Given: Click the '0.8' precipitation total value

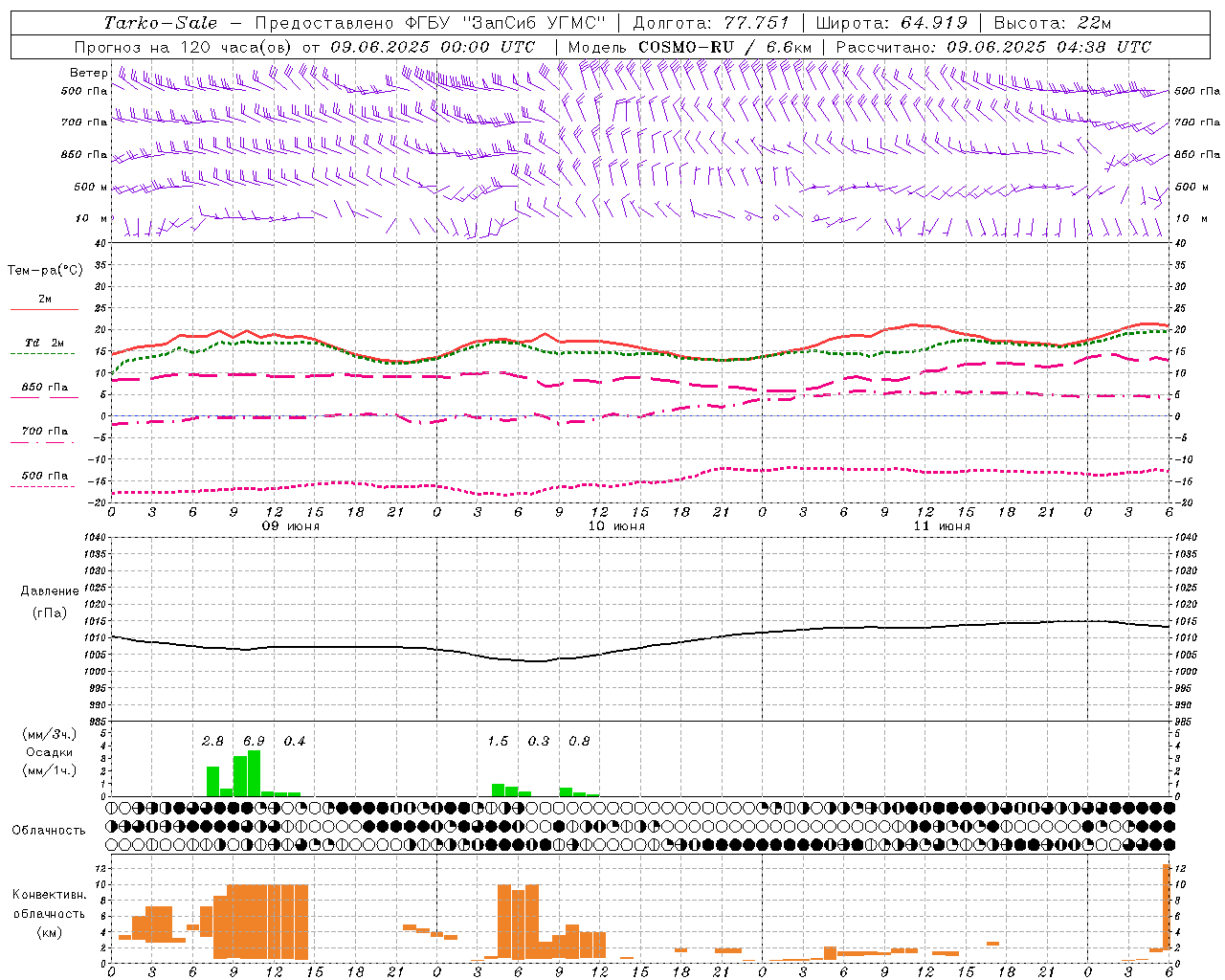Looking at the screenshot, I should [579, 741].
